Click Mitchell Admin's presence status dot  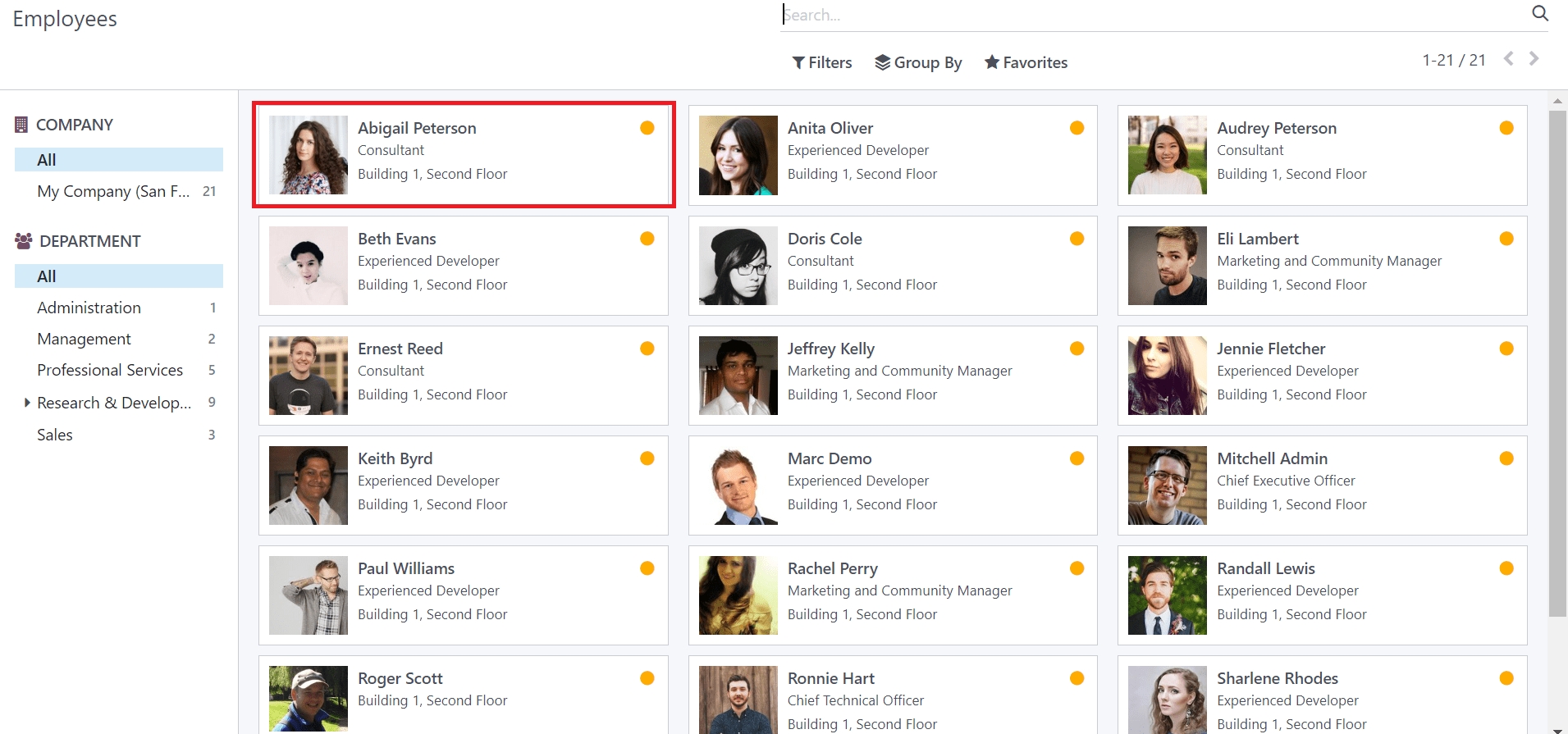click(x=1506, y=458)
